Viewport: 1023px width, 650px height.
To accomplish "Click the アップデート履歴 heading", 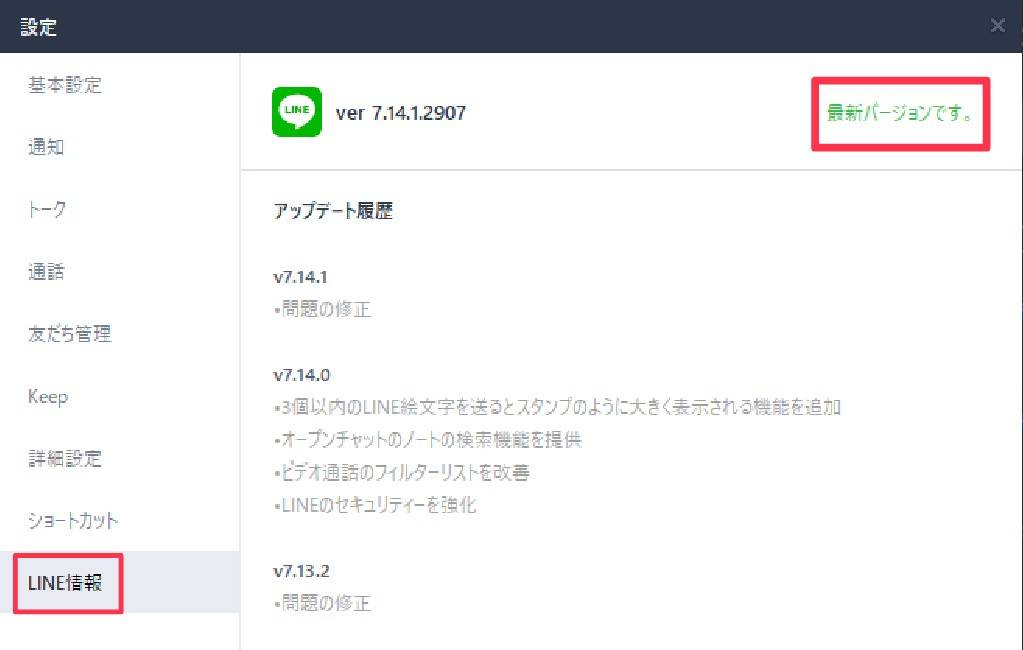I will (x=333, y=211).
